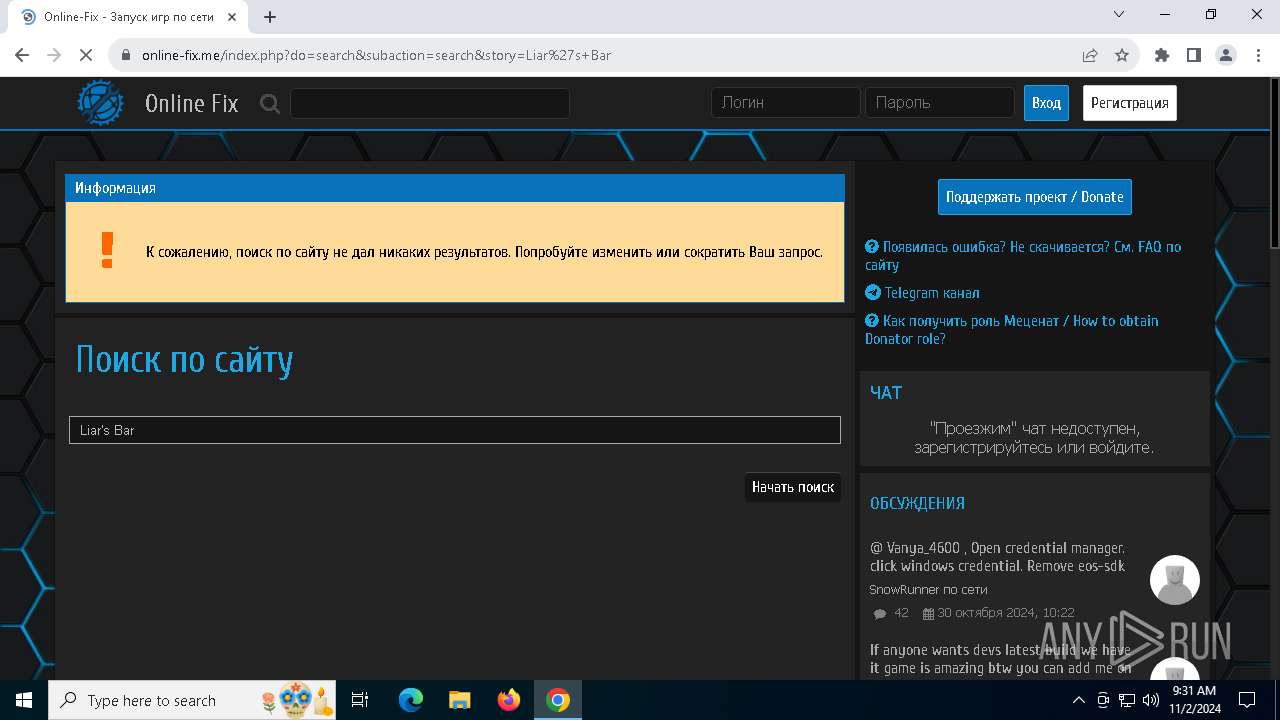
Task: Click the address bar URL
Action: pyautogui.click(x=376, y=55)
